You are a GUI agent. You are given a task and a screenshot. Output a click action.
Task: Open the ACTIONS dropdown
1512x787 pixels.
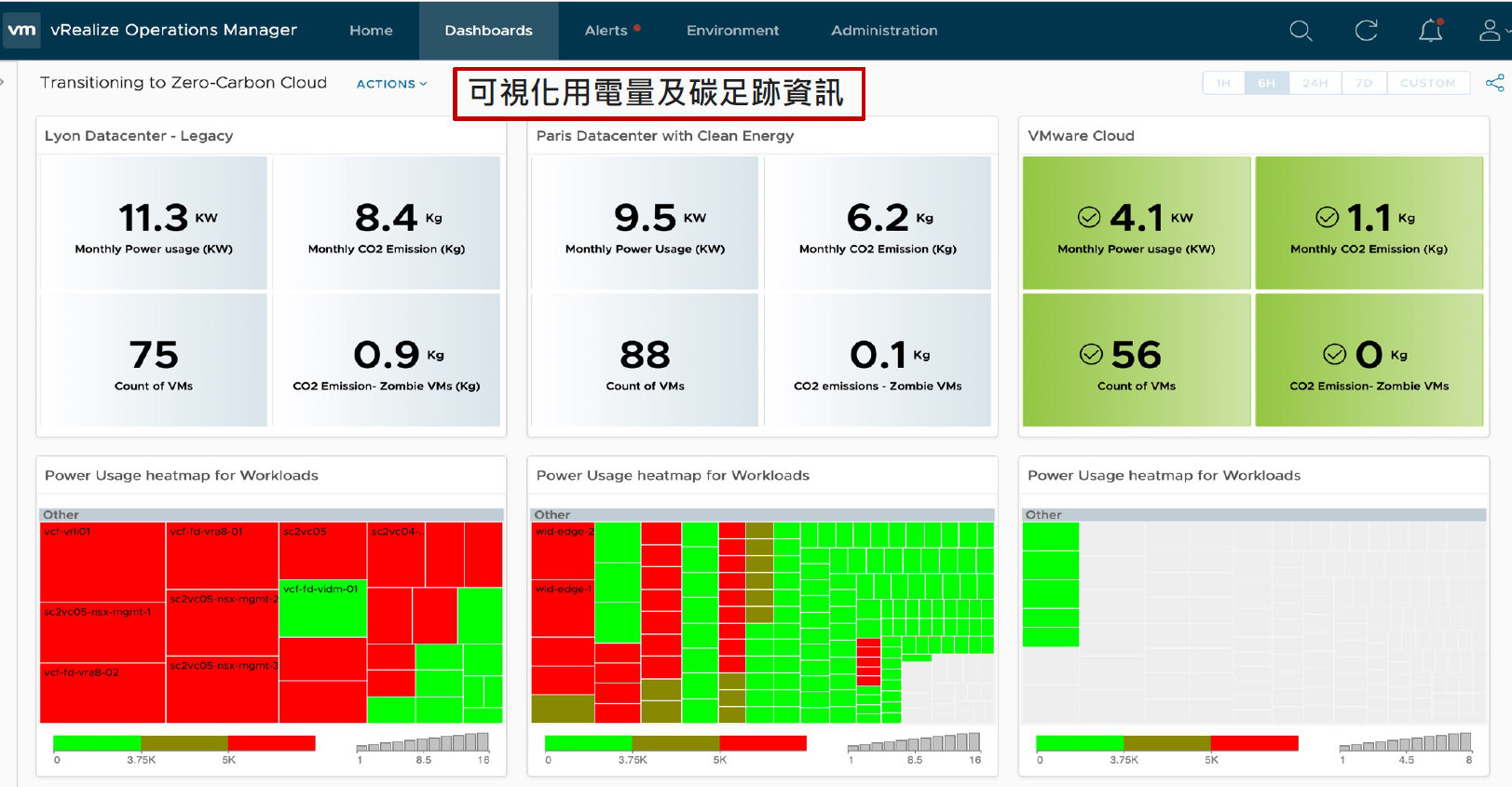(x=391, y=84)
